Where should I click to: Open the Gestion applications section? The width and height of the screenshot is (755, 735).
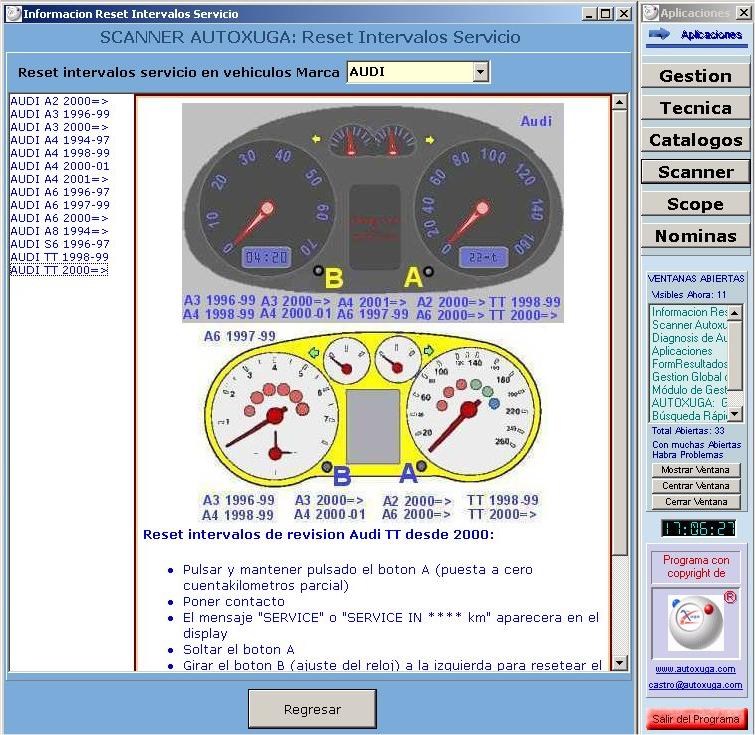click(x=695, y=76)
